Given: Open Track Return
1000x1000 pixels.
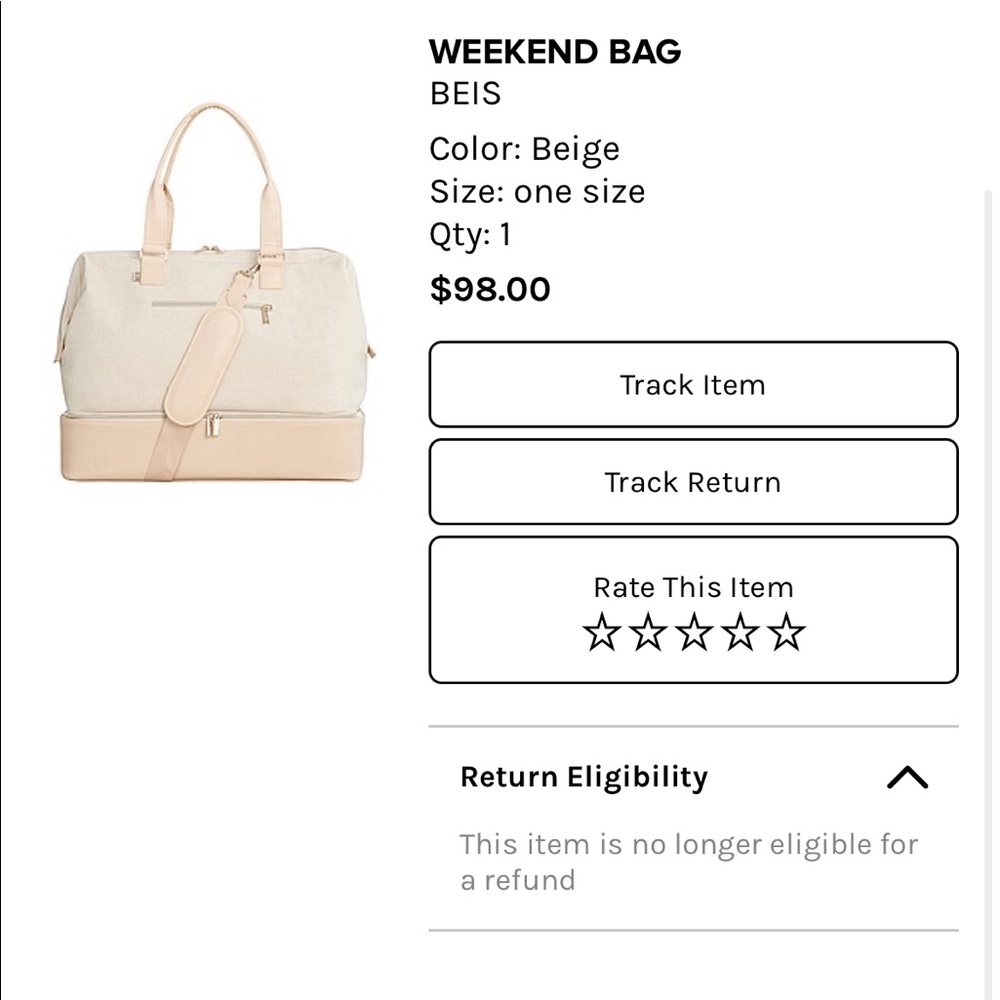Looking at the screenshot, I should [x=693, y=482].
